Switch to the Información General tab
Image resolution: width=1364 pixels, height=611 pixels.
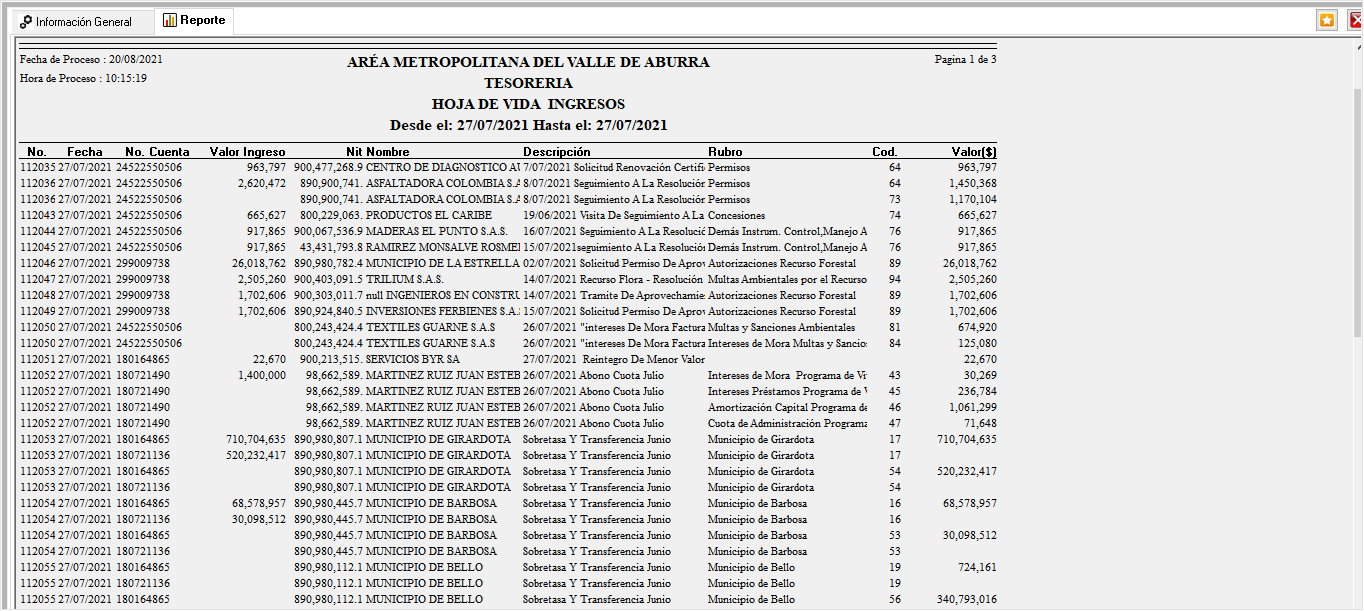(x=77, y=21)
